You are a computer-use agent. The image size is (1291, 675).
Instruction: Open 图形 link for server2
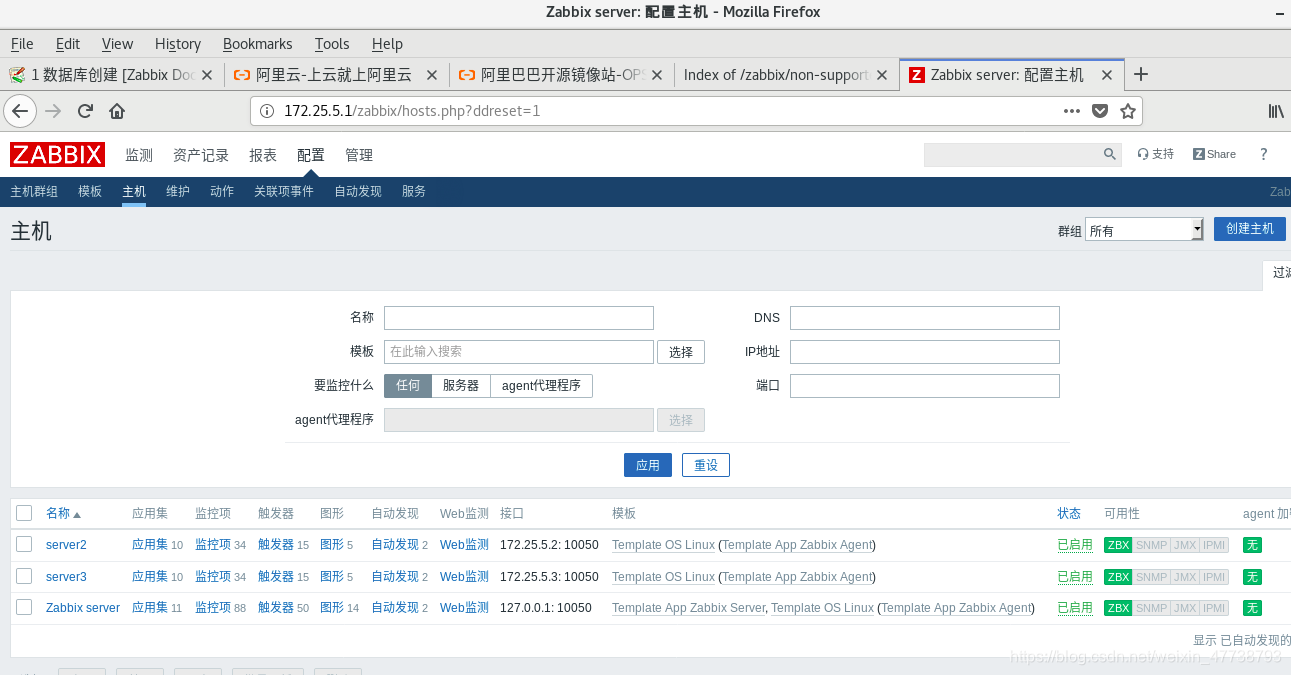[x=332, y=545]
